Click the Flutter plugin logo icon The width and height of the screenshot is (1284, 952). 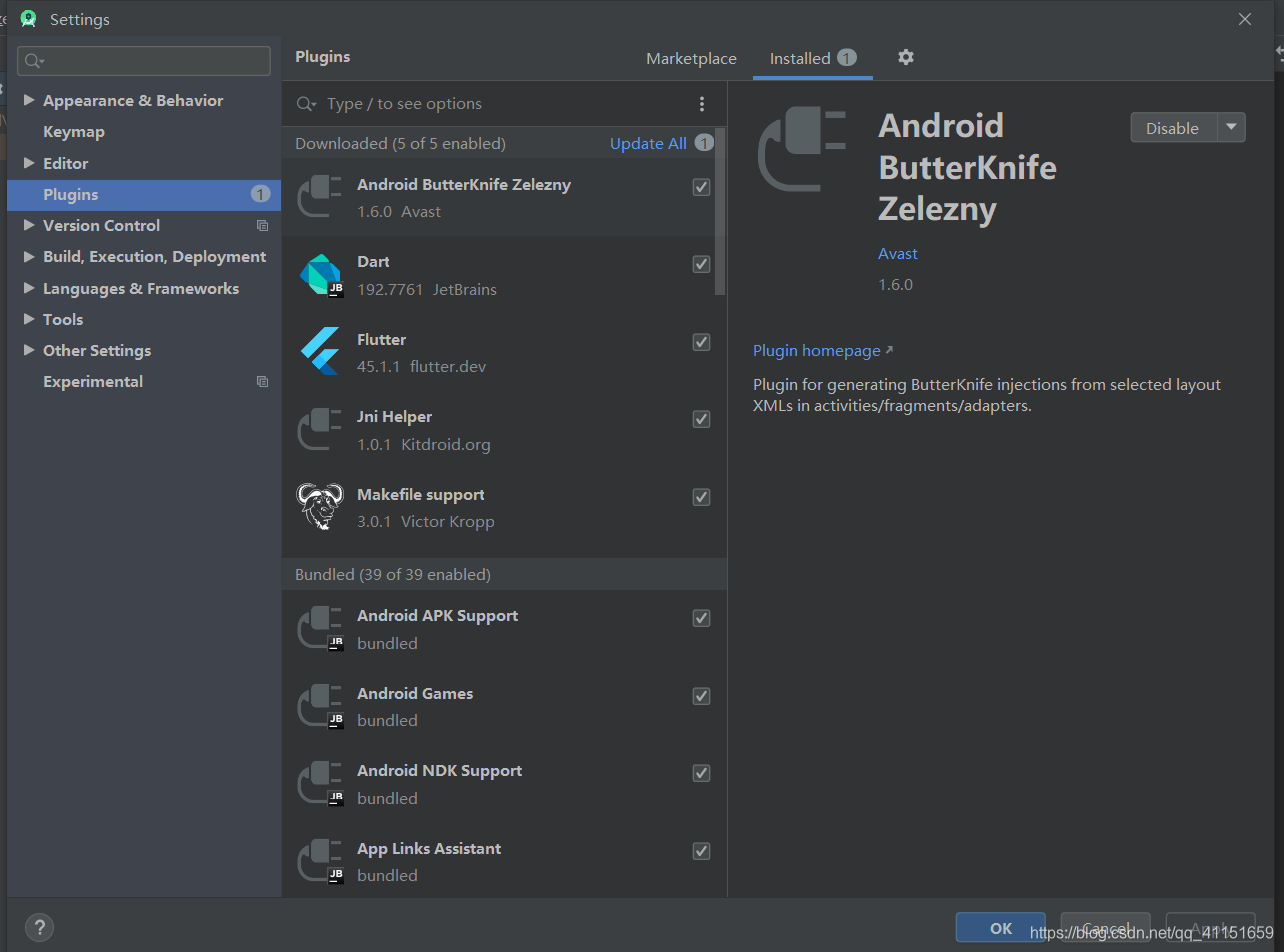point(321,352)
